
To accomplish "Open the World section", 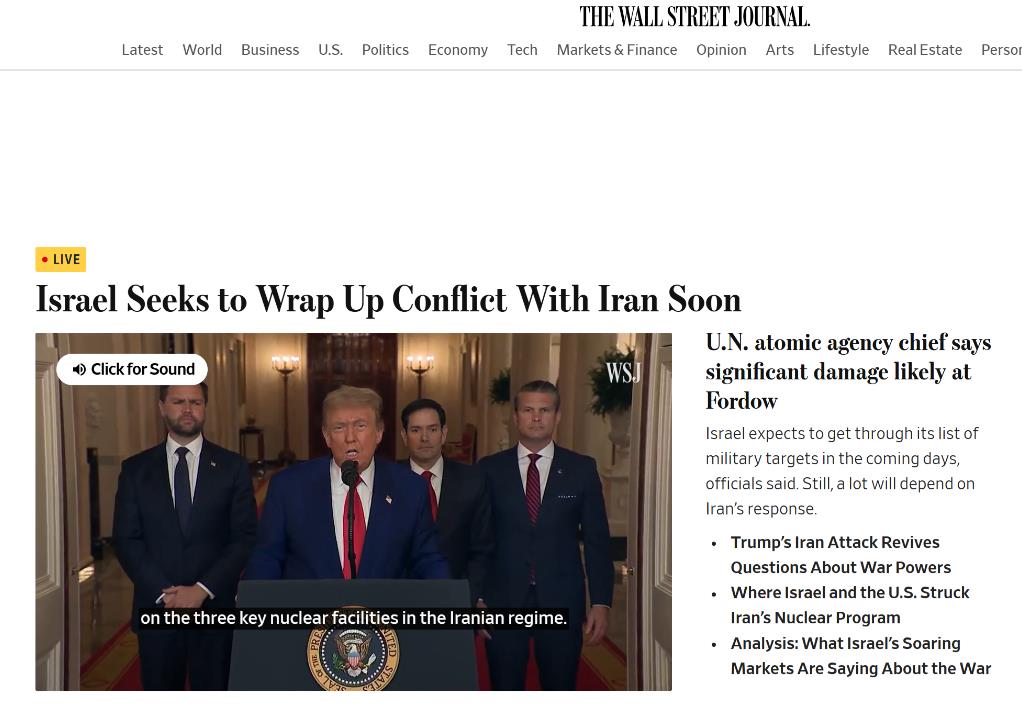I will pos(202,50).
